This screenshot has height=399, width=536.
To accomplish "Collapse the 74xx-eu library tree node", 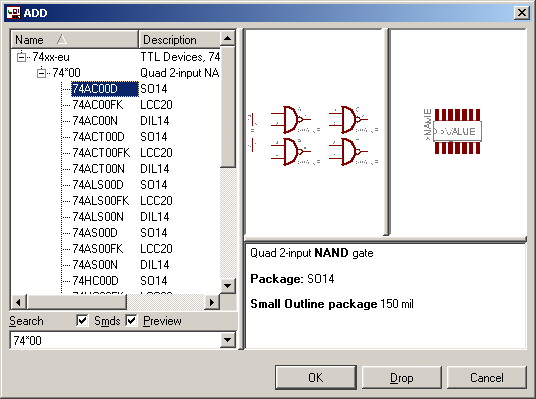I will 22,57.
